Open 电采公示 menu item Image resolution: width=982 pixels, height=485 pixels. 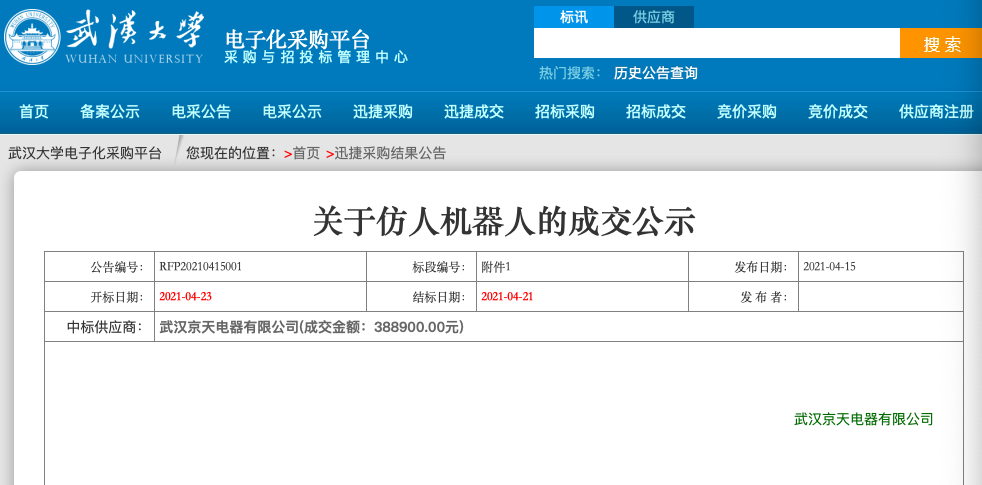point(292,112)
